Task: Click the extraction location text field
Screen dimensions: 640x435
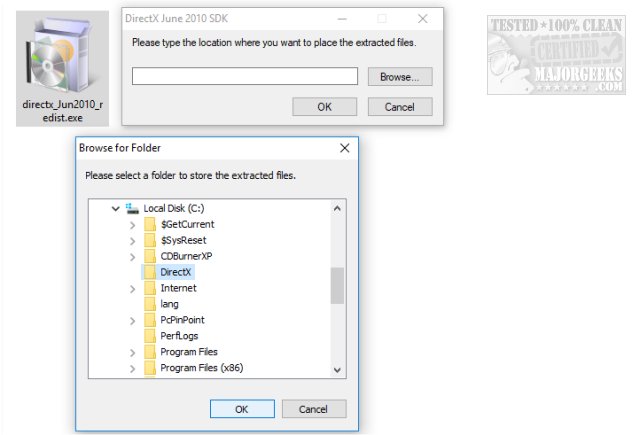Action: (x=245, y=76)
